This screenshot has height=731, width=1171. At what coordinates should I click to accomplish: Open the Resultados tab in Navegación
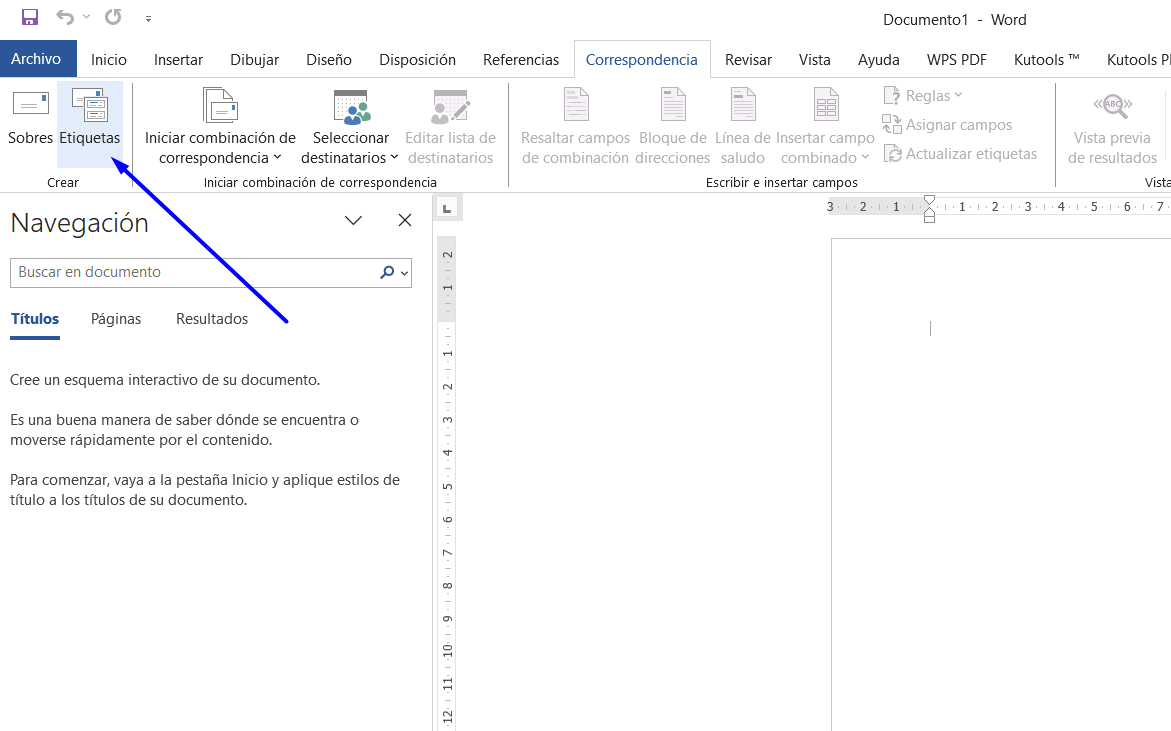point(212,319)
